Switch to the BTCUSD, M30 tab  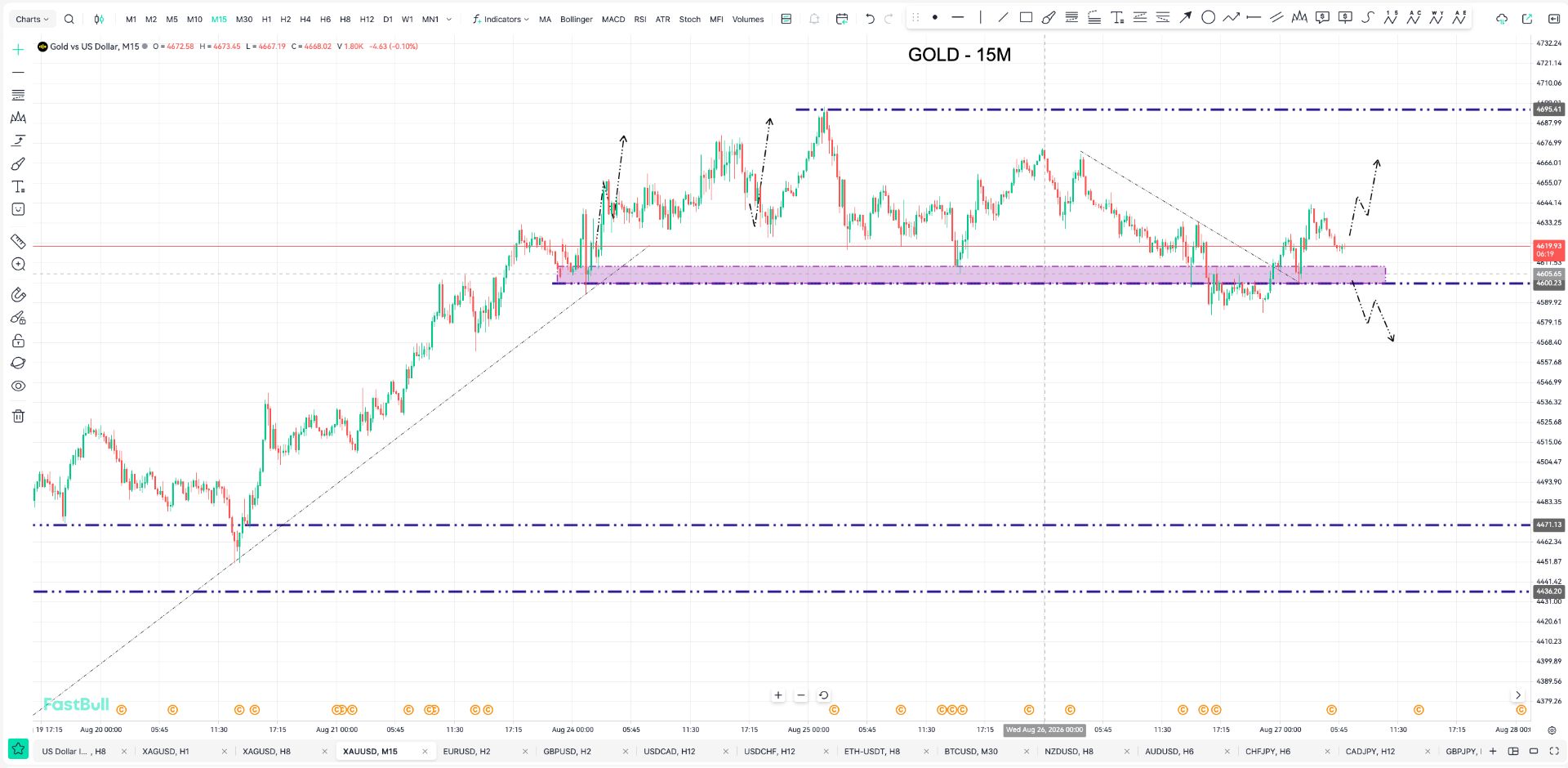(x=971, y=751)
